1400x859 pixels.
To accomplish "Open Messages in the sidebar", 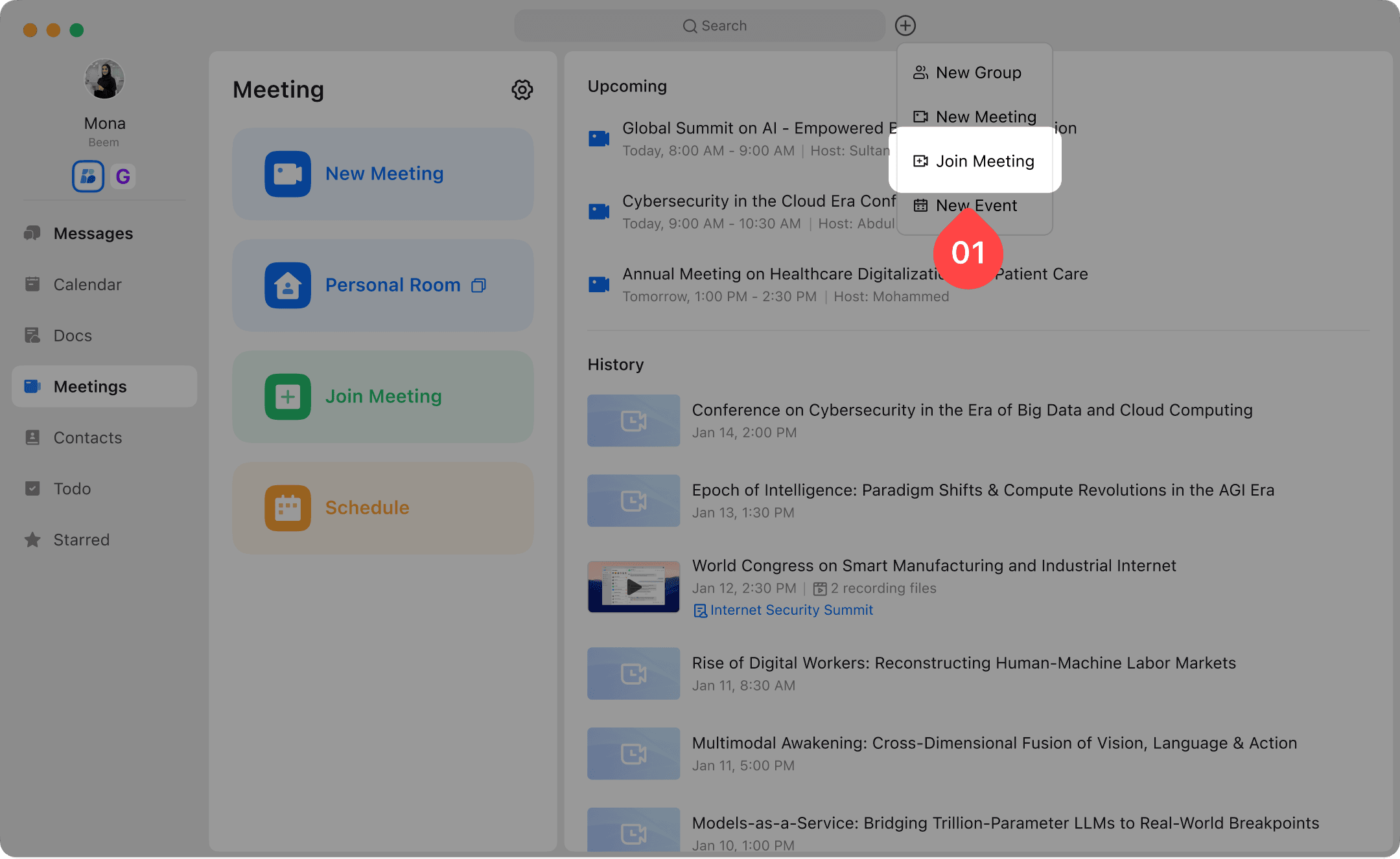I will click(x=93, y=233).
